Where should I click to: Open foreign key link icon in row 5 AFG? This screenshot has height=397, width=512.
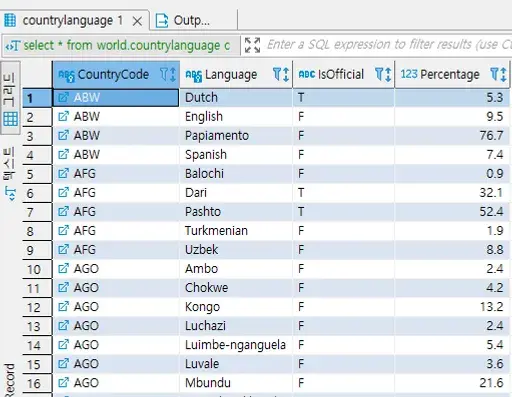63,173
